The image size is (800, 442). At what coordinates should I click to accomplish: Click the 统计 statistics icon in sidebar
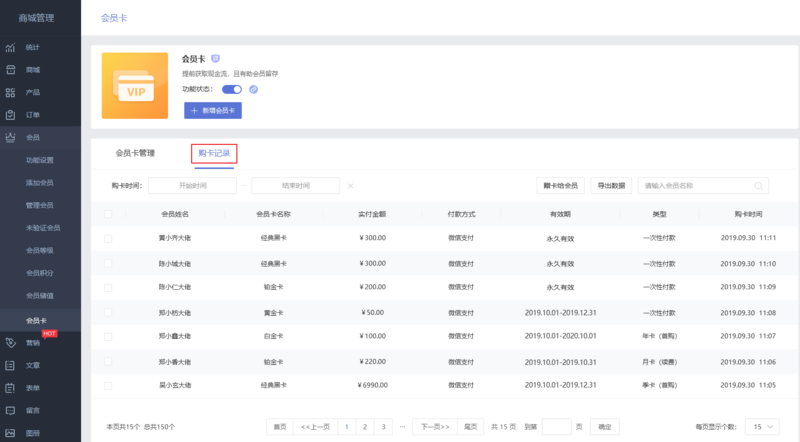tap(10, 47)
